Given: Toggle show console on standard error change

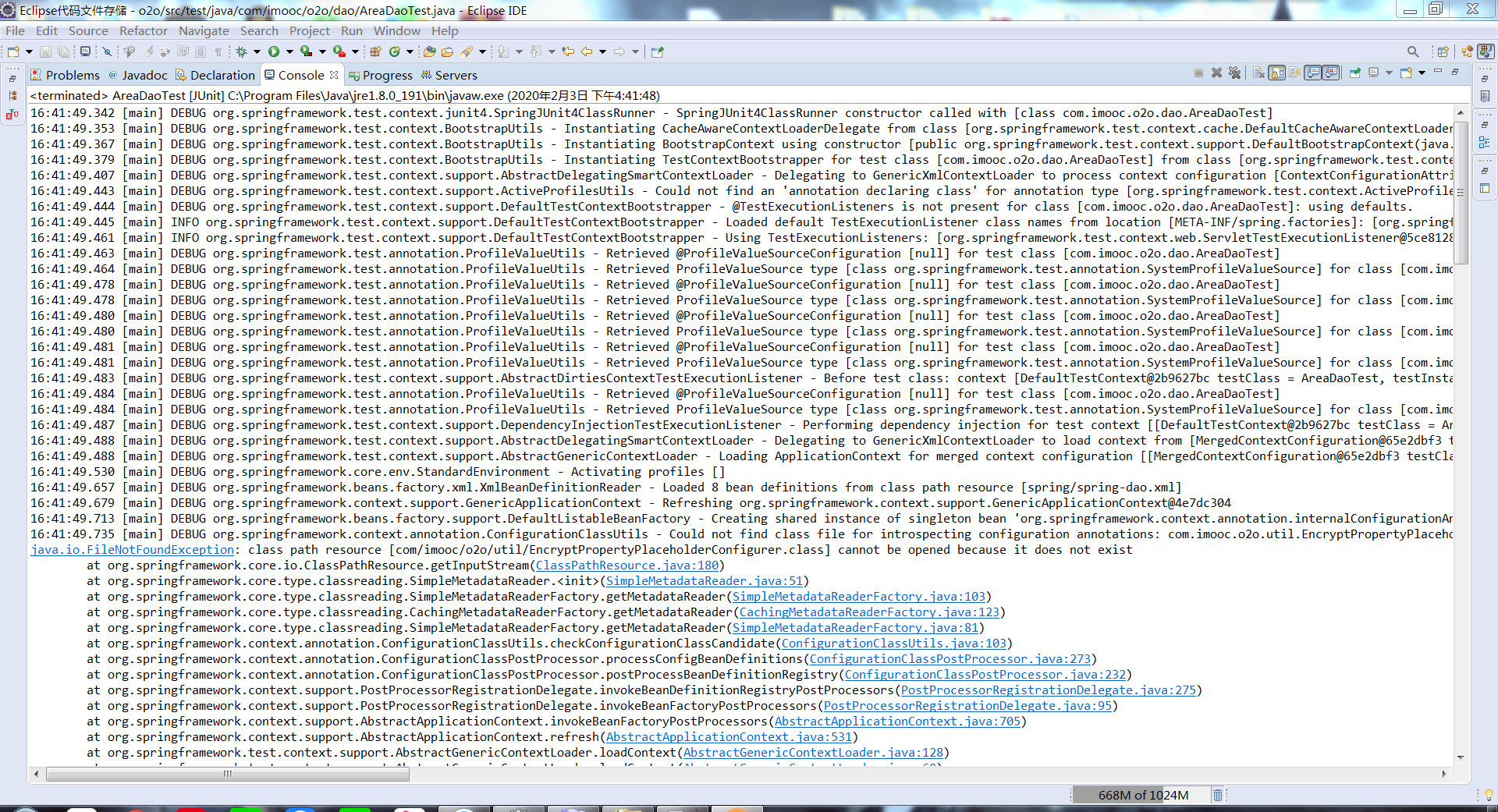Looking at the screenshot, I should pyautogui.click(x=1330, y=73).
